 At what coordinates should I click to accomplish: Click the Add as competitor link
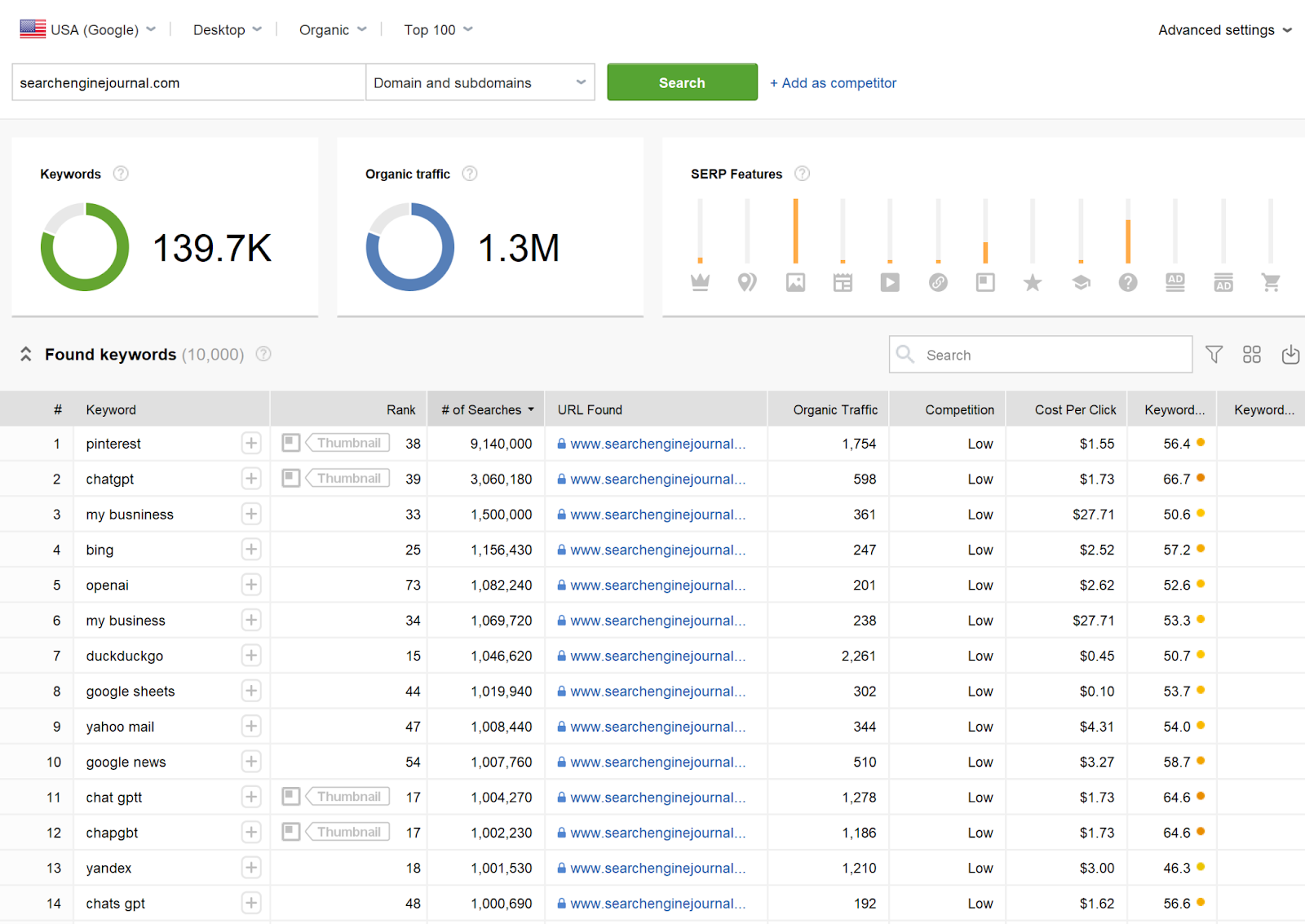click(x=833, y=83)
